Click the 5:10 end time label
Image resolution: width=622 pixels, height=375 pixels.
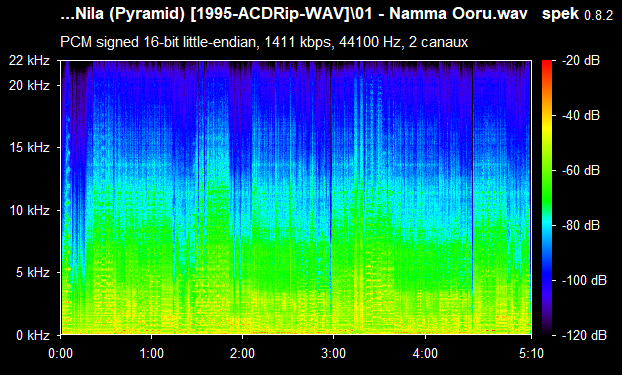(x=531, y=353)
